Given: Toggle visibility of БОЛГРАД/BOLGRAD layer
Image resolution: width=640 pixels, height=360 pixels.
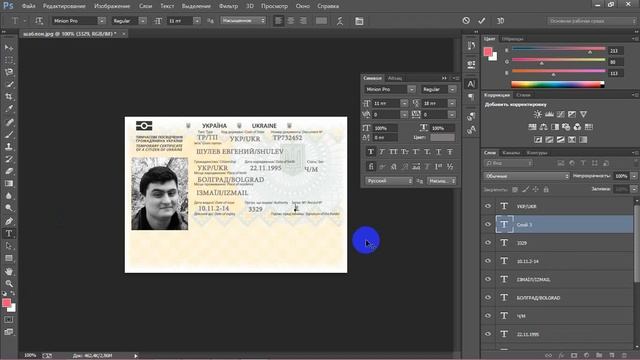Looking at the screenshot, I should [488, 298].
